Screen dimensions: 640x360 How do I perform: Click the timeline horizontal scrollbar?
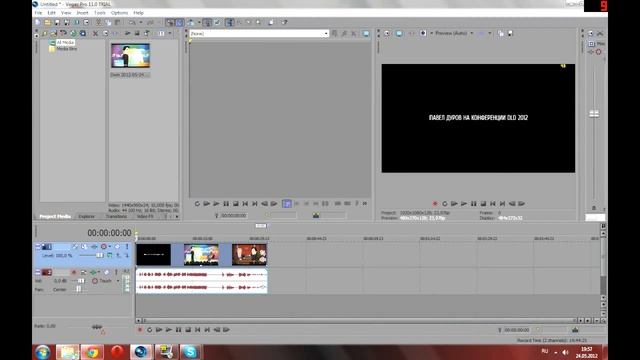point(358,321)
